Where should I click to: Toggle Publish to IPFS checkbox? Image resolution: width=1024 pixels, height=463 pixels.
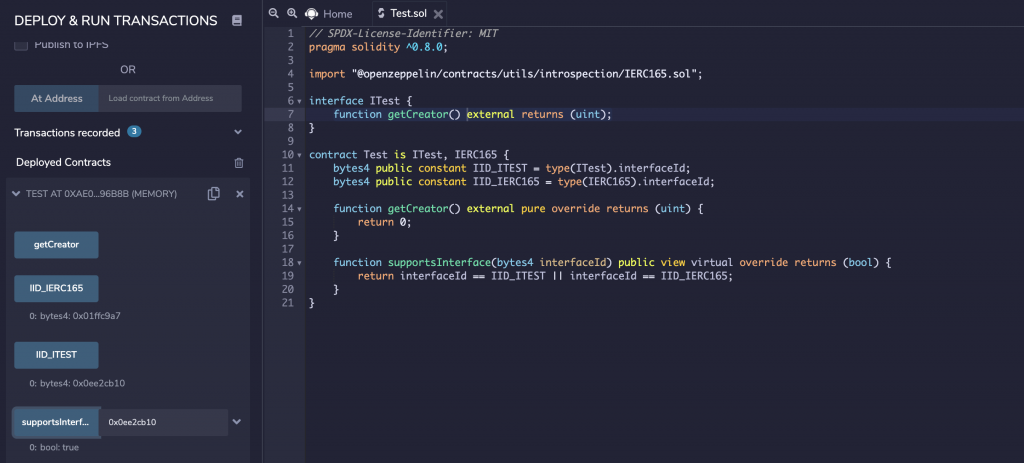pyautogui.click(x=21, y=44)
